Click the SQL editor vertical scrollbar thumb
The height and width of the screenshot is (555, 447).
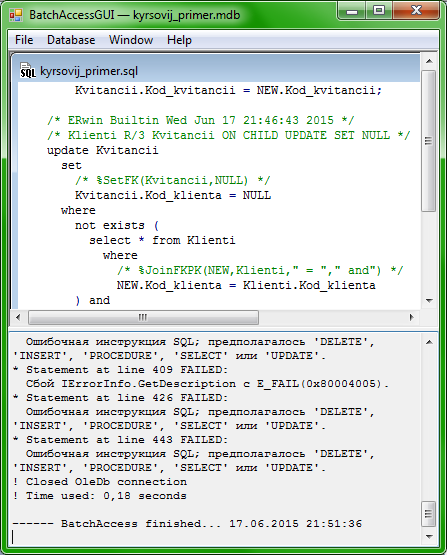point(429,141)
